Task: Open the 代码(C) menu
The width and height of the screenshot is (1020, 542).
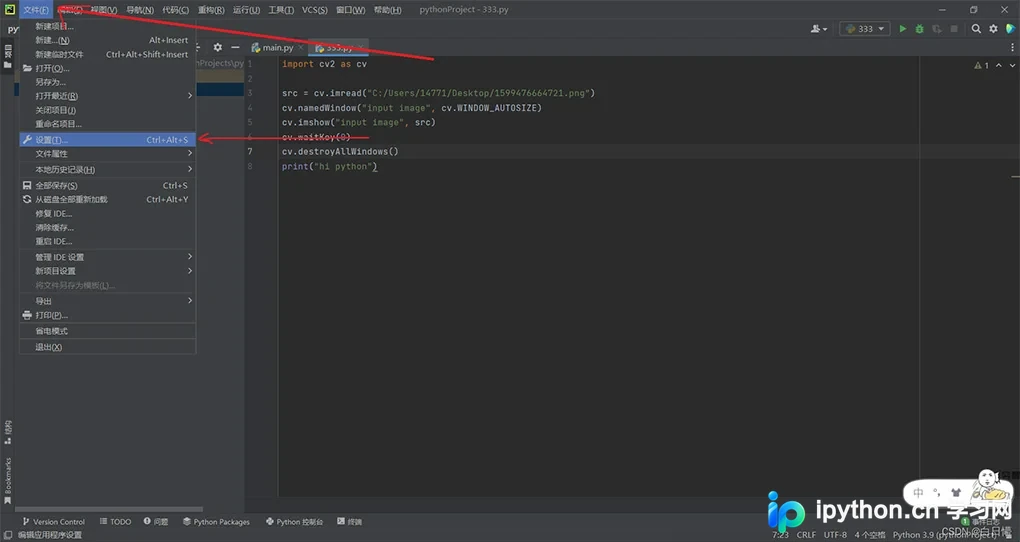Action: pyautogui.click(x=176, y=10)
